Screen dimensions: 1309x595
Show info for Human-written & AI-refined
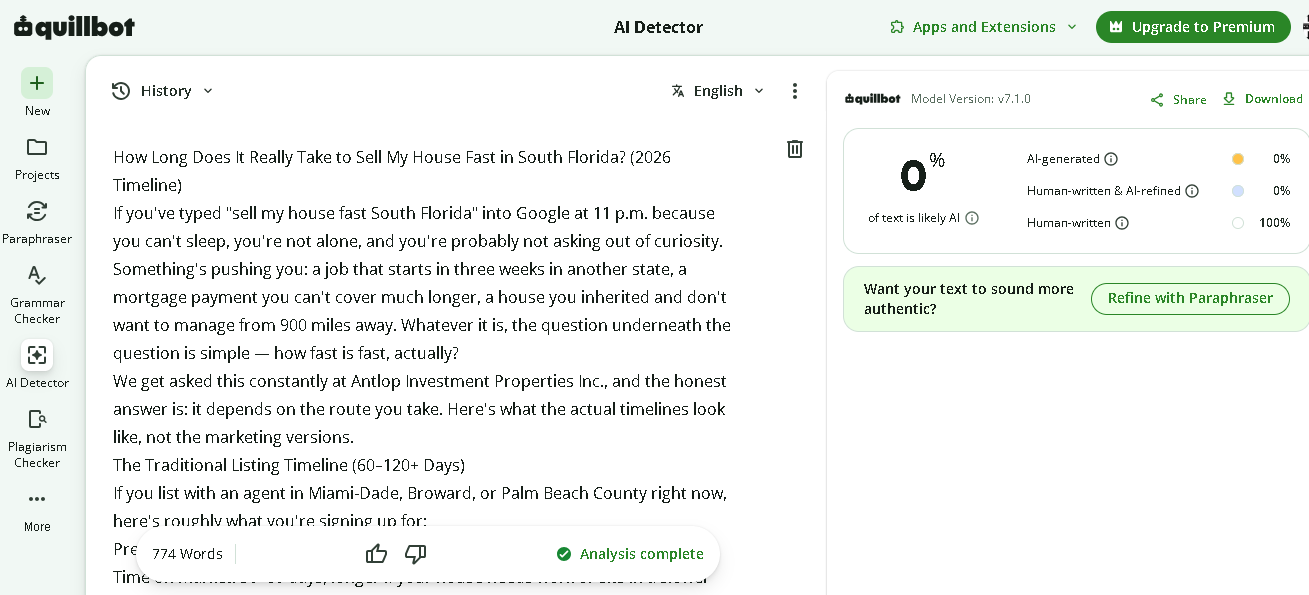[x=1192, y=191]
